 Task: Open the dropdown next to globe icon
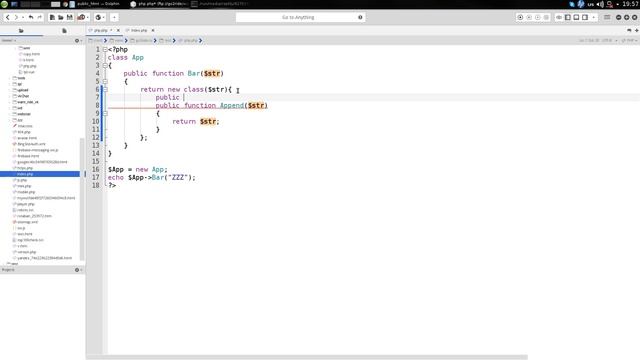[104, 17]
